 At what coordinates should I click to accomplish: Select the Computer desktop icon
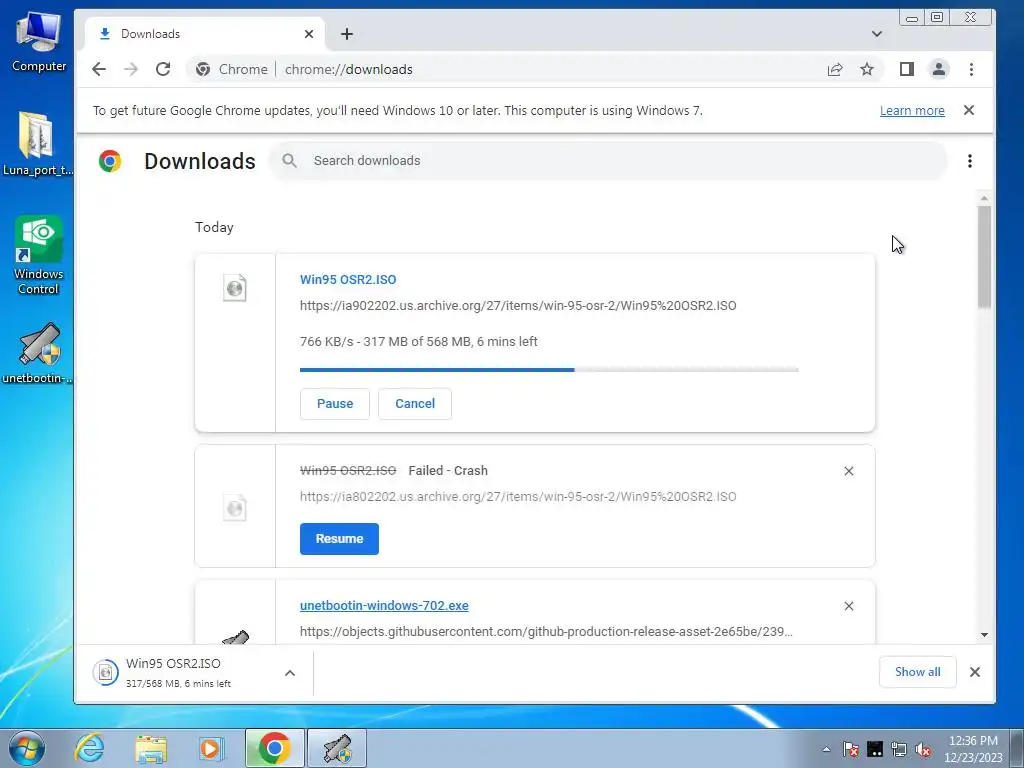(39, 42)
